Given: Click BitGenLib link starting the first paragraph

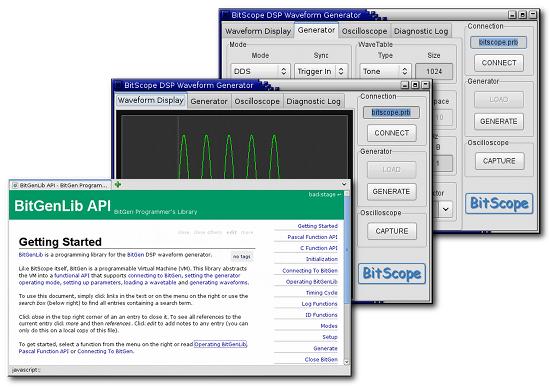Looking at the screenshot, I should click(x=31, y=255).
